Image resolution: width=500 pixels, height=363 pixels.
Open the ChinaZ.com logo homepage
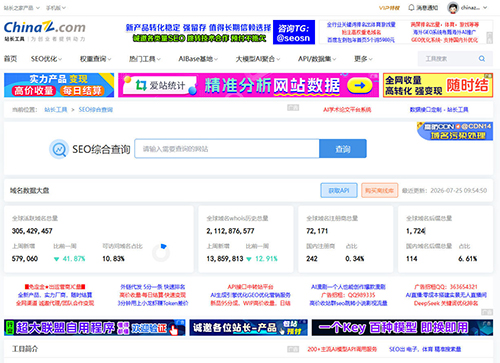click(45, 31)
